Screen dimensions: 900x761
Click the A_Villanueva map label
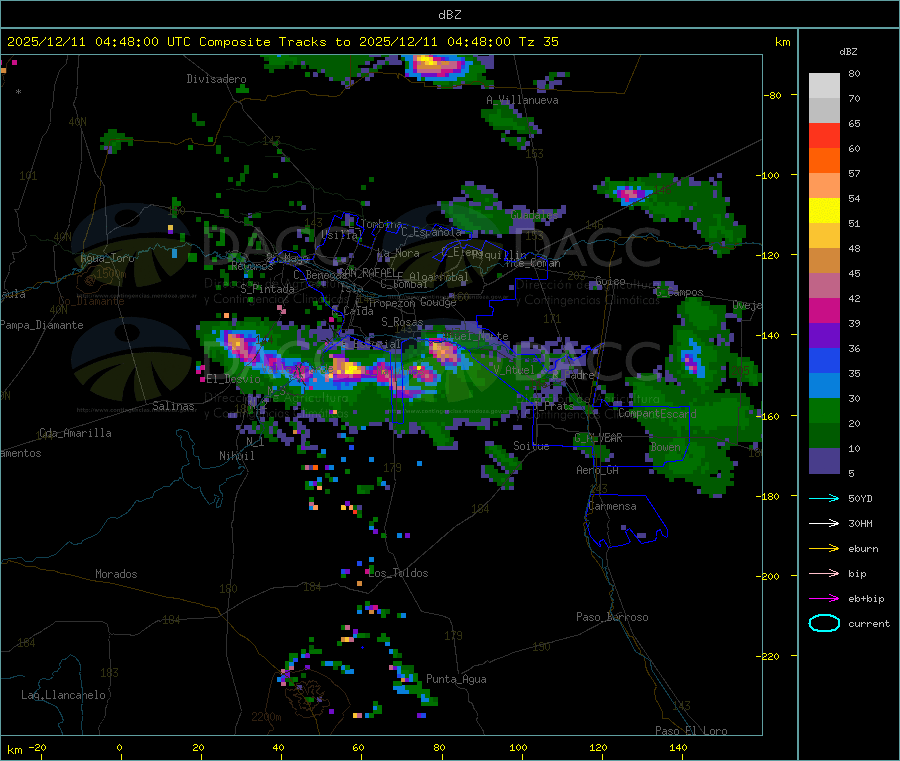coord(522,100)
